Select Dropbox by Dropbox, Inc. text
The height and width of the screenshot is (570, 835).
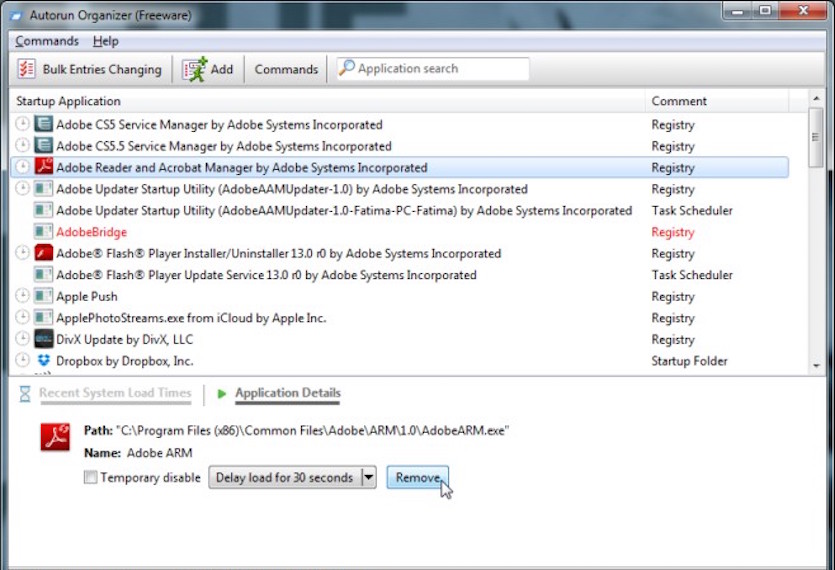pos(124,361)
